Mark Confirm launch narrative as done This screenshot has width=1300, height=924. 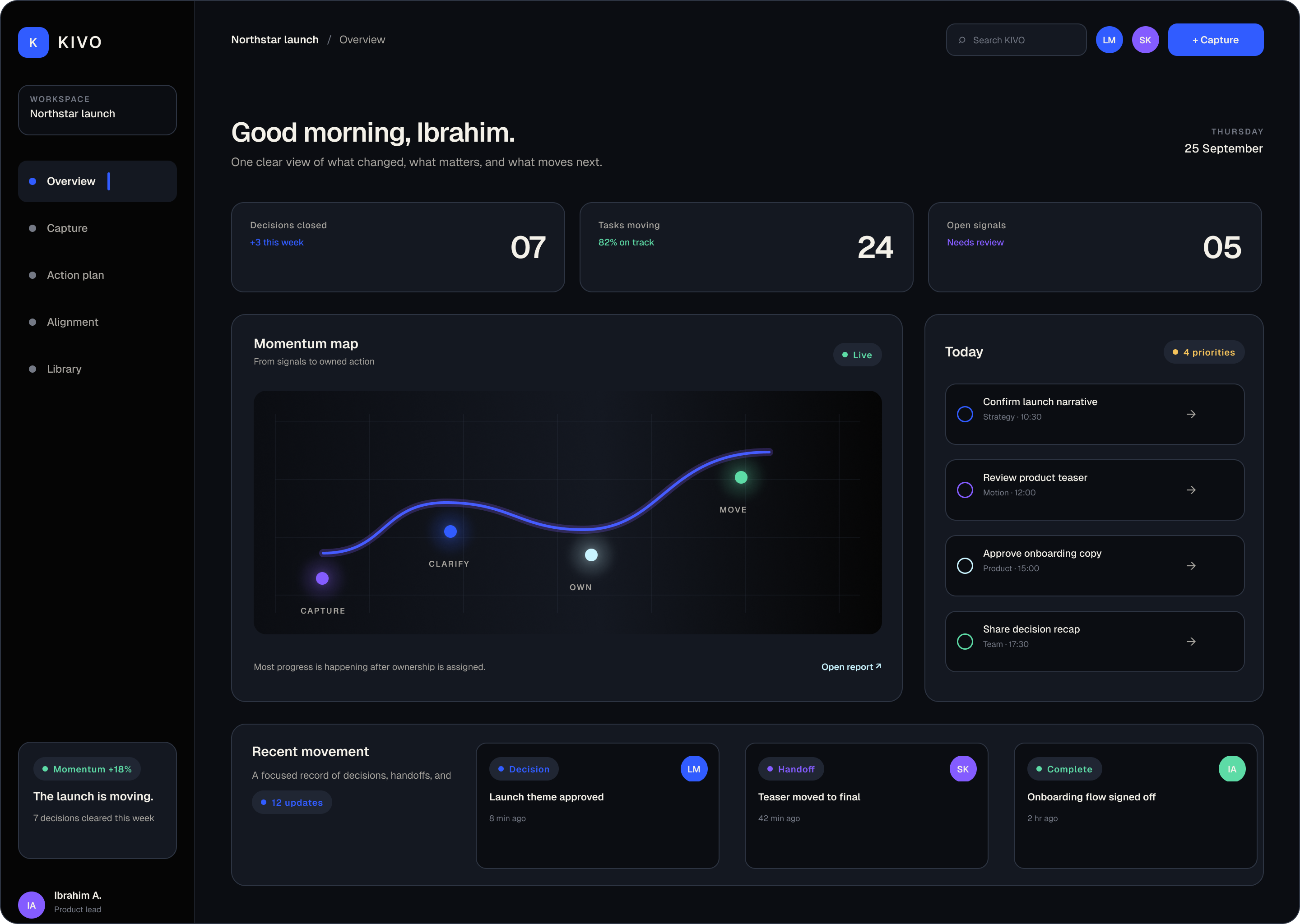[x=965, y=414]
